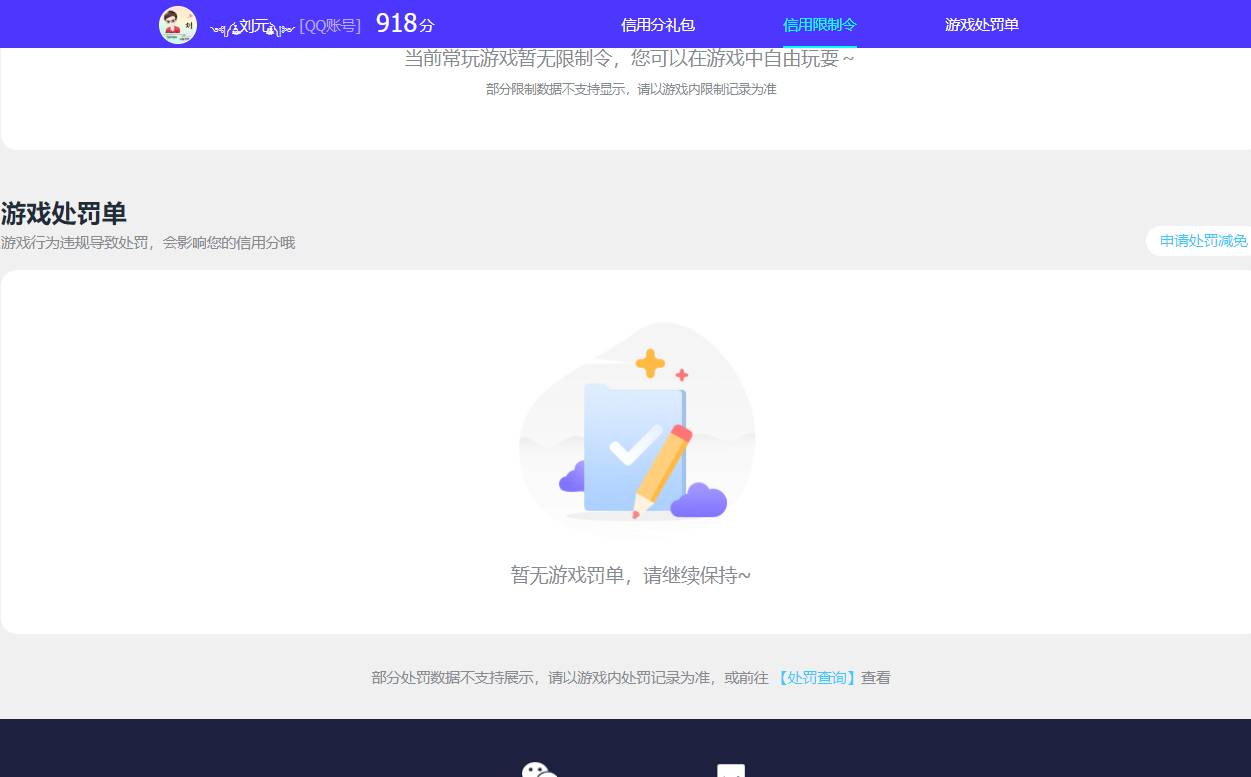Screen dimensions: 1251x777
Task: Click the WeChat icon in the footer
Action: coord(538,770)
